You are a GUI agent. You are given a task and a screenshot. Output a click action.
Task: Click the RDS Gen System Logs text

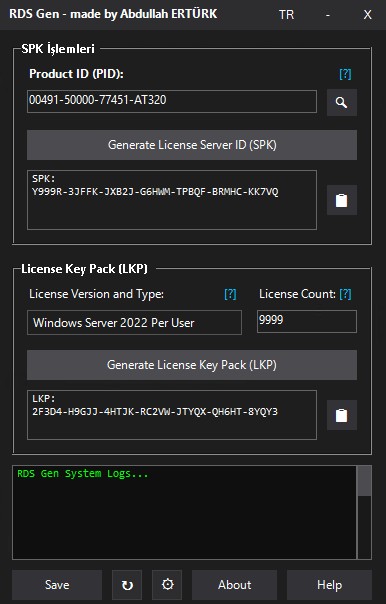[x=82, y=473]
